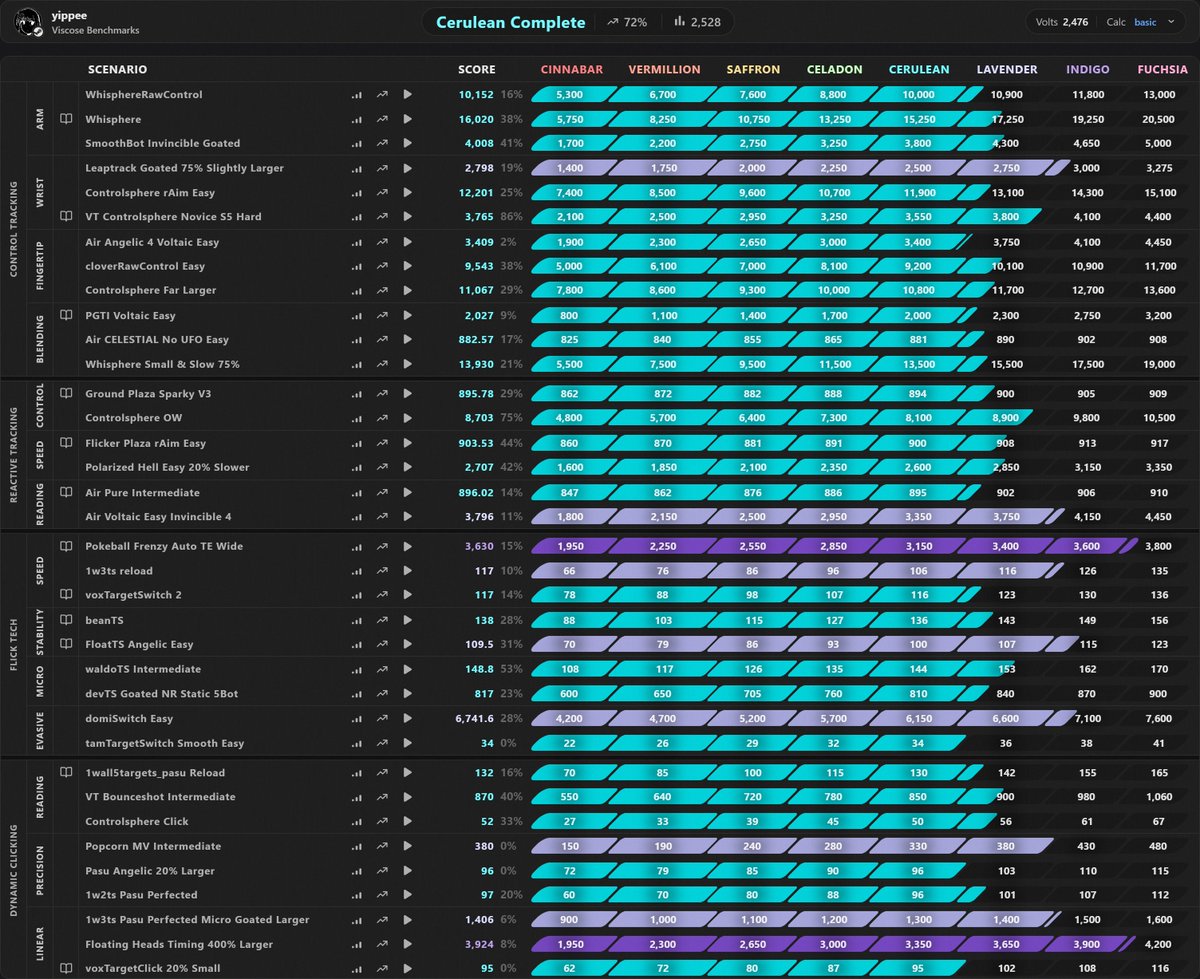Open the book icon next to PGTI Voltaic Easy
Viewport: 1200px width, 979px height.
tap(66, 315)
